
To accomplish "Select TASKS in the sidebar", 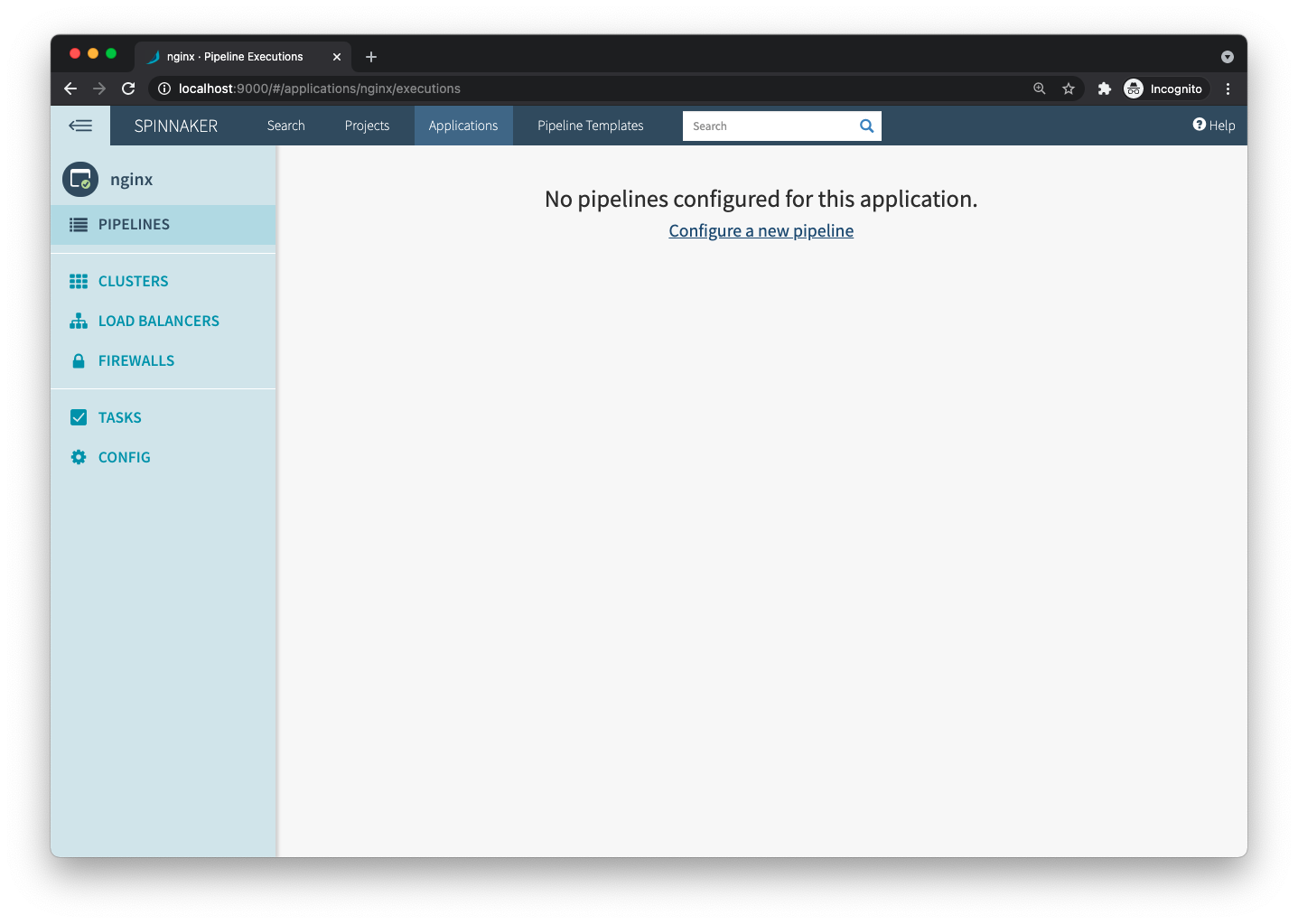I will 163,417.
